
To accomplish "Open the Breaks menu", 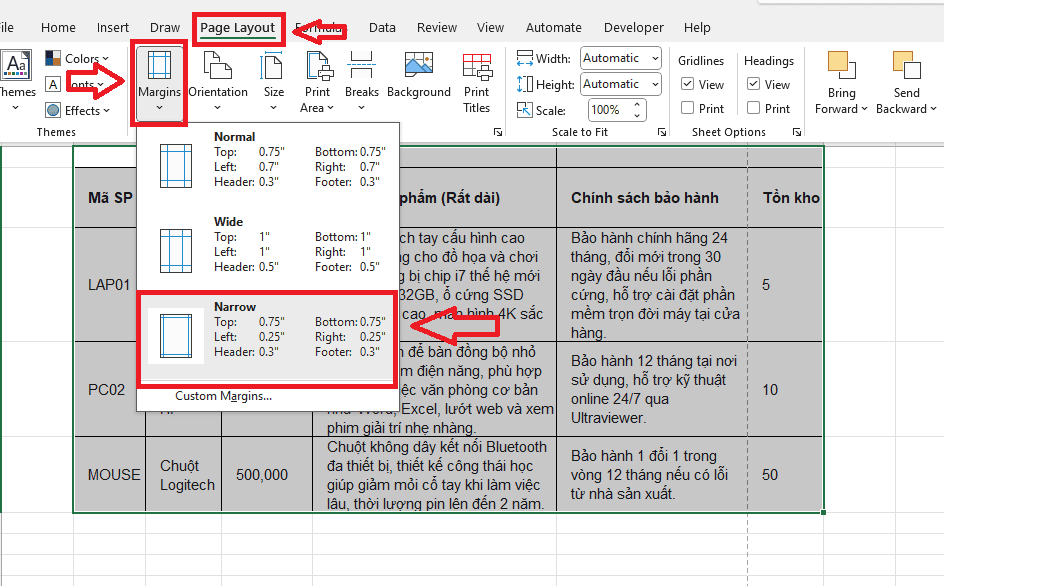I will [x=361, y=82].
